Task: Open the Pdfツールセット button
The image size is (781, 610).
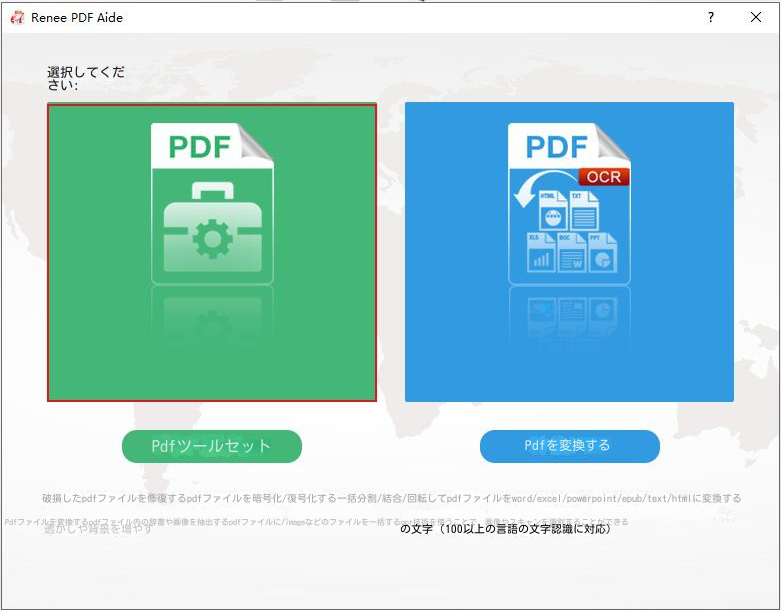Action: 212,446
